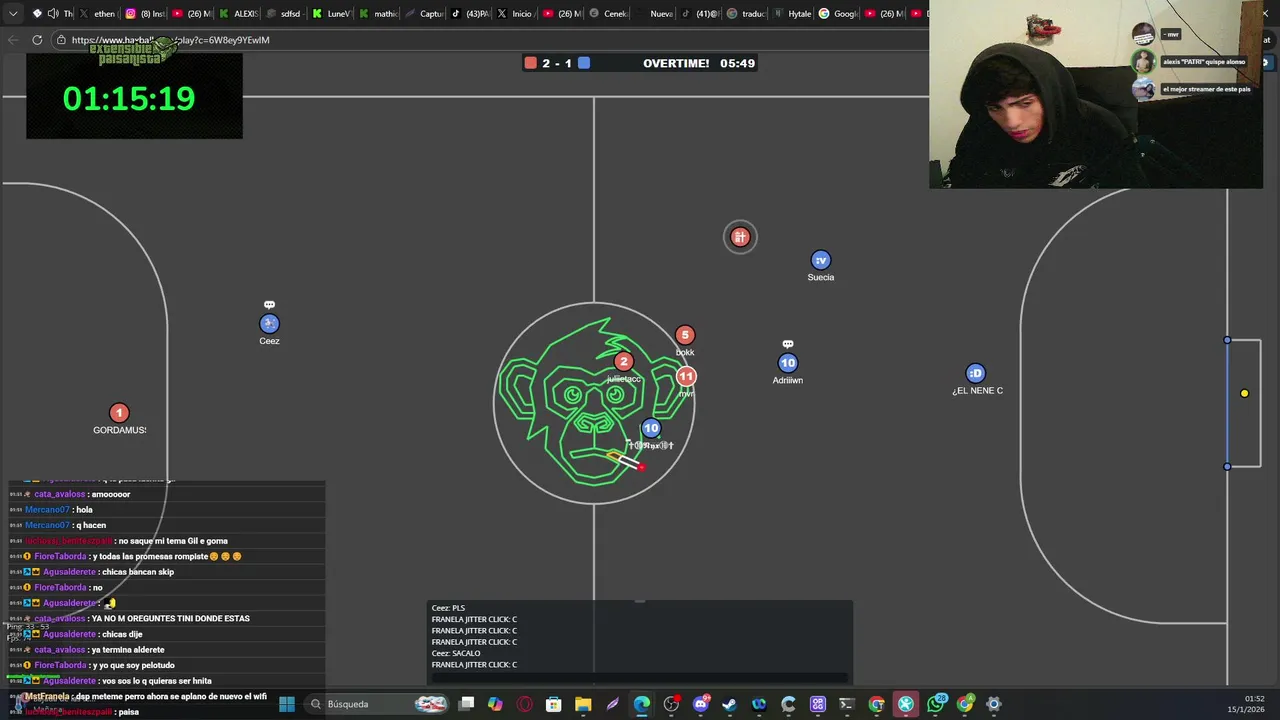Switch to the Hytale browser tab

(792, 14)
